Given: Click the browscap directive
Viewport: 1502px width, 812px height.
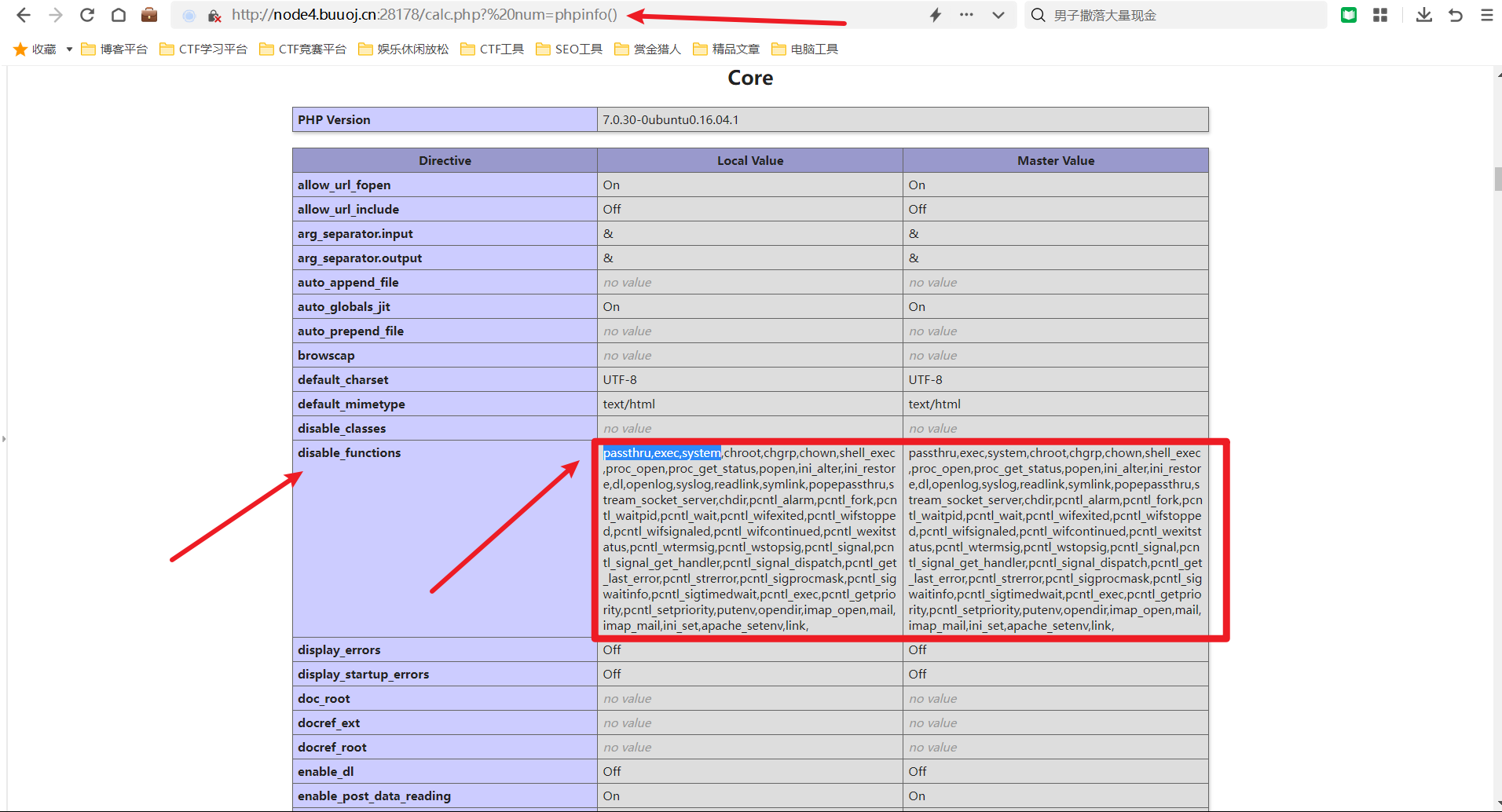Looking at the screenshot, I should point(326,355).
